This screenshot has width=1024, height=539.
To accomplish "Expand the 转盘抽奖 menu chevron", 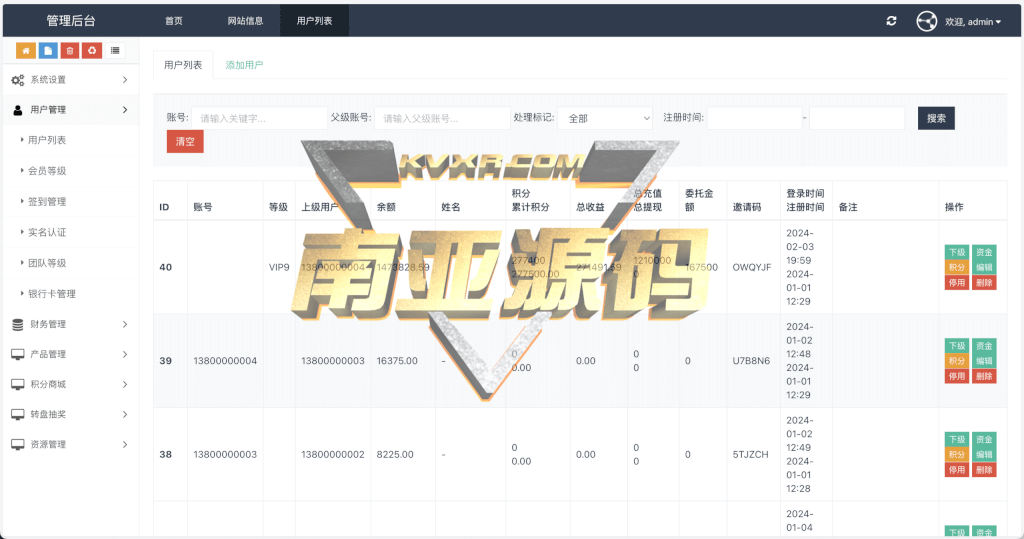I will (x=125, y=414).
